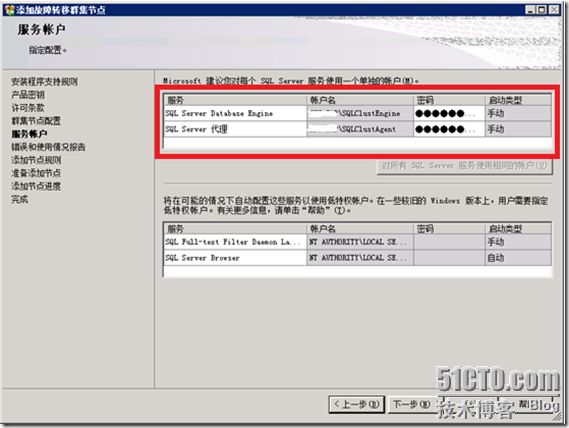Click 服务 column header in lower table

(235, 229)
